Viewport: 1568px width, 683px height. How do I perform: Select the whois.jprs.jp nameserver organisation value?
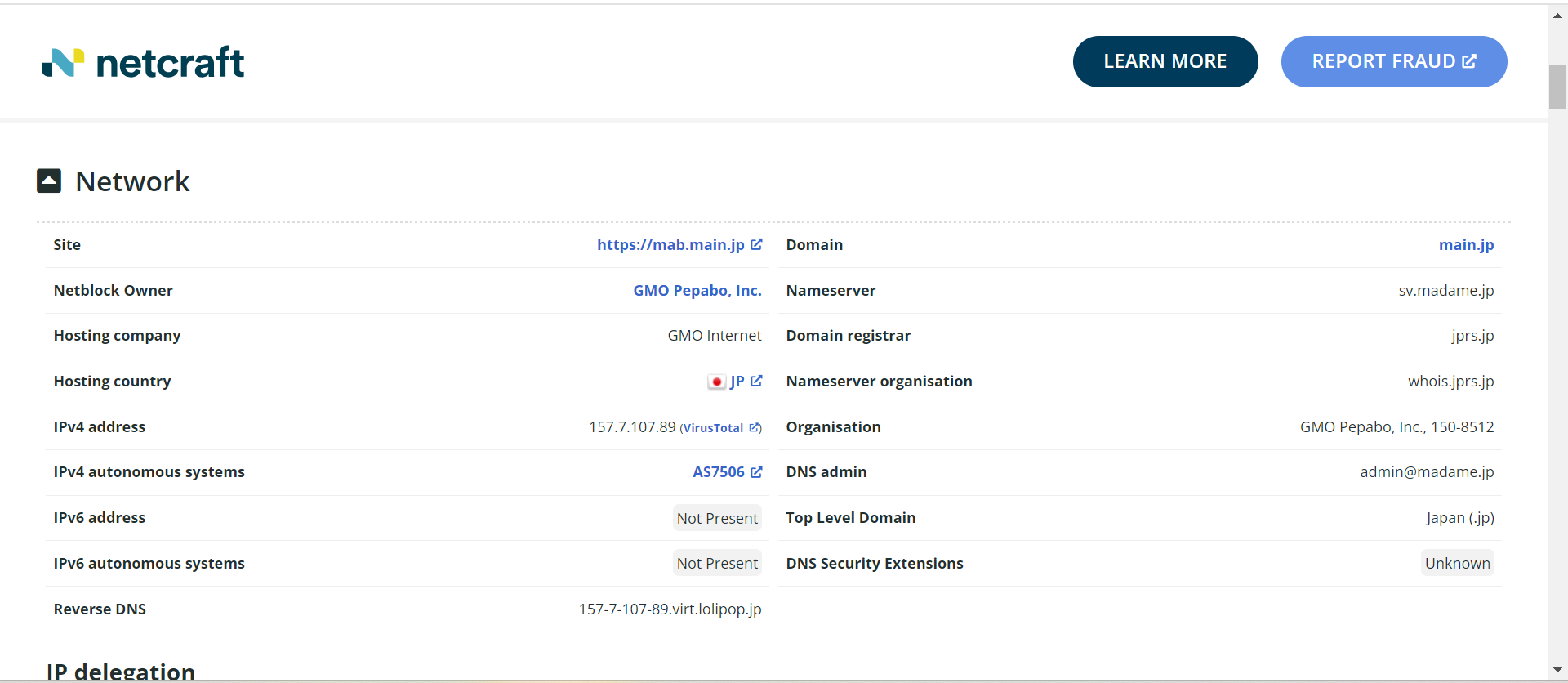[1451, 382]
